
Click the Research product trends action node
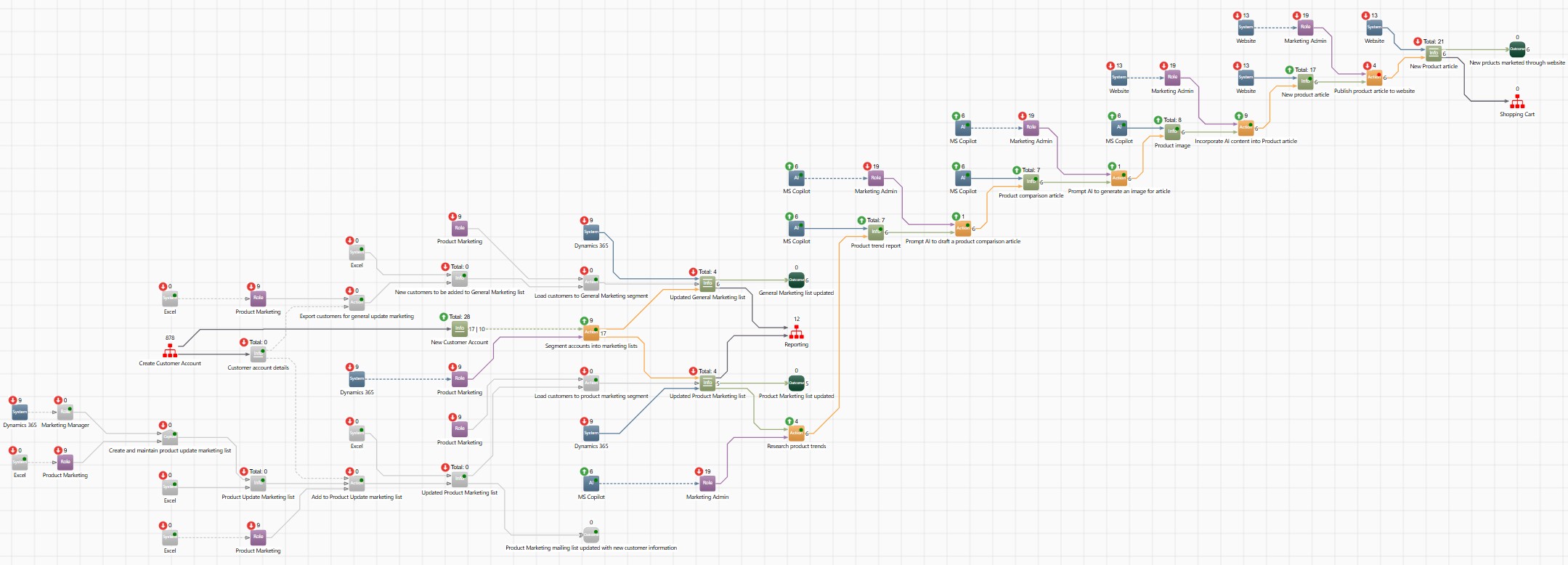pos(796,434)
